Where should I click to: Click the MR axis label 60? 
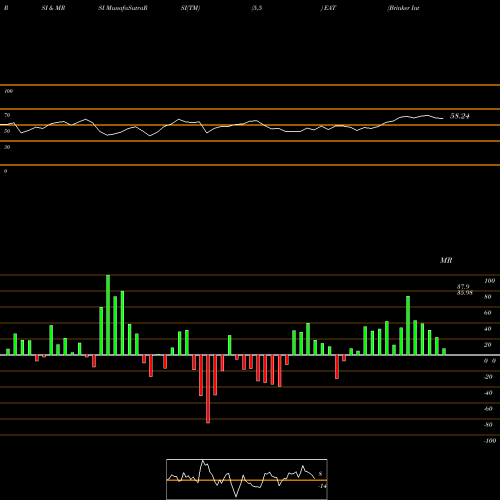coord(488,313)
